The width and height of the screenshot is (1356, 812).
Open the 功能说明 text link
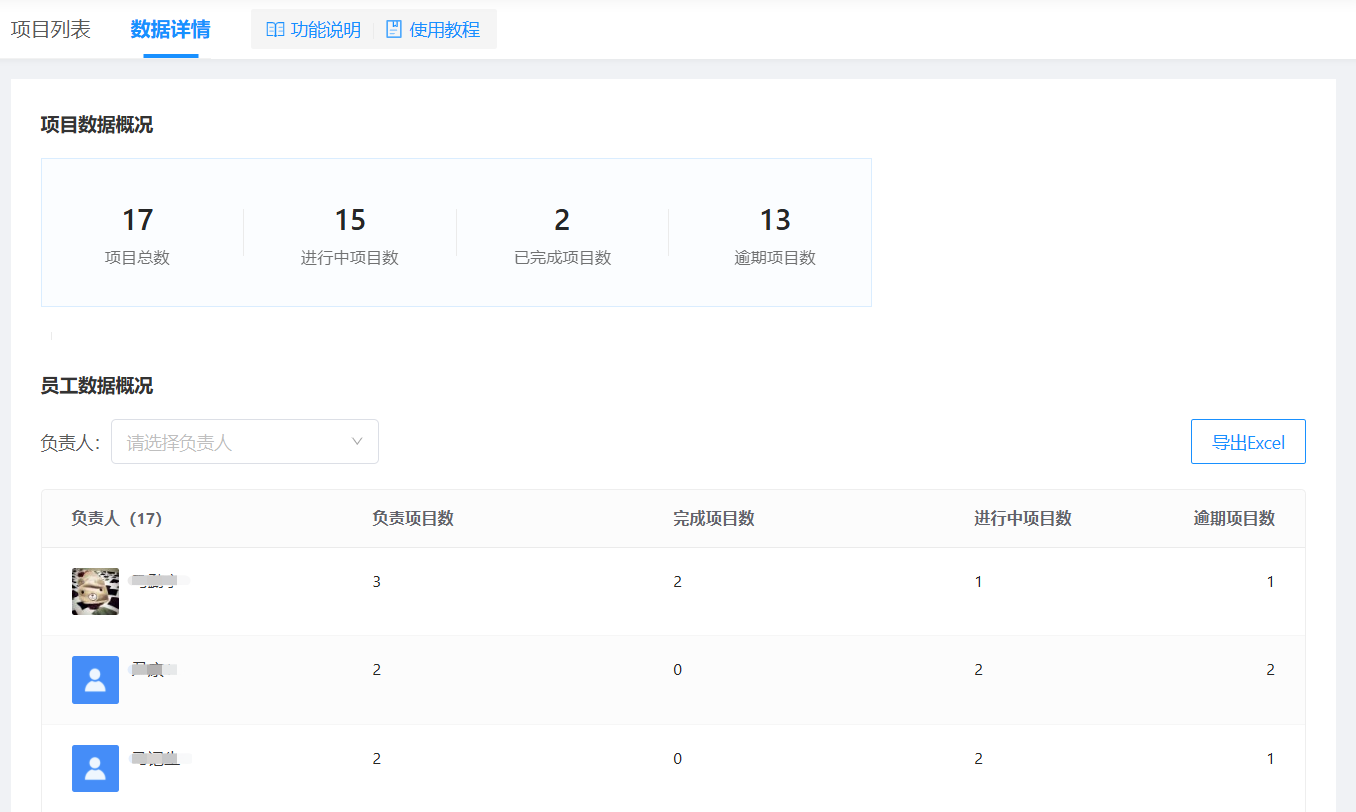(x=325, y=30)
